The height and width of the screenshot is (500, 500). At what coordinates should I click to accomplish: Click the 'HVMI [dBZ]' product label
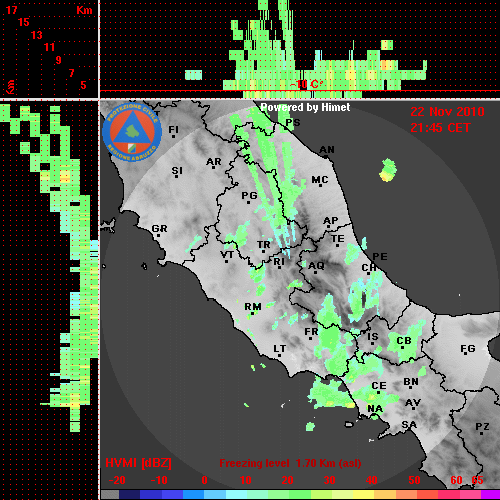(138, 463)
